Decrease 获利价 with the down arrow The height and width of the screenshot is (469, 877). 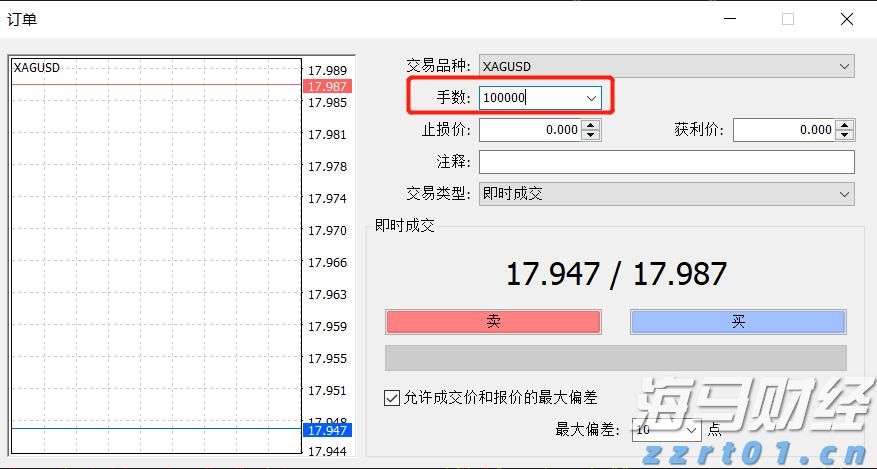coord(845,135)
